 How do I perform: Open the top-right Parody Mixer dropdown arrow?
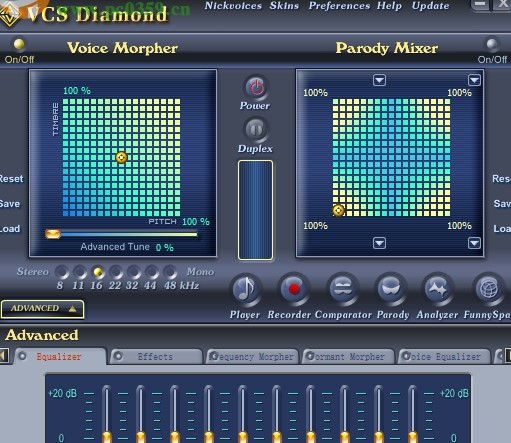coord(474,80)
